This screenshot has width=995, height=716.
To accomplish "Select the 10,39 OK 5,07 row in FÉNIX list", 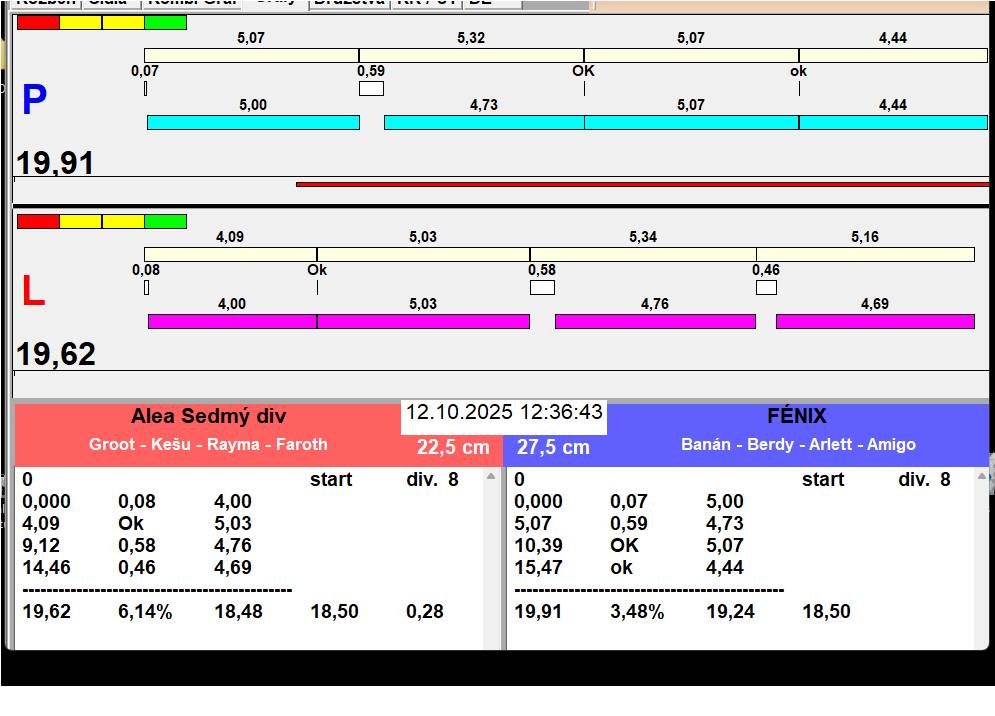I will pyautogui.click(x=629, y=546).
